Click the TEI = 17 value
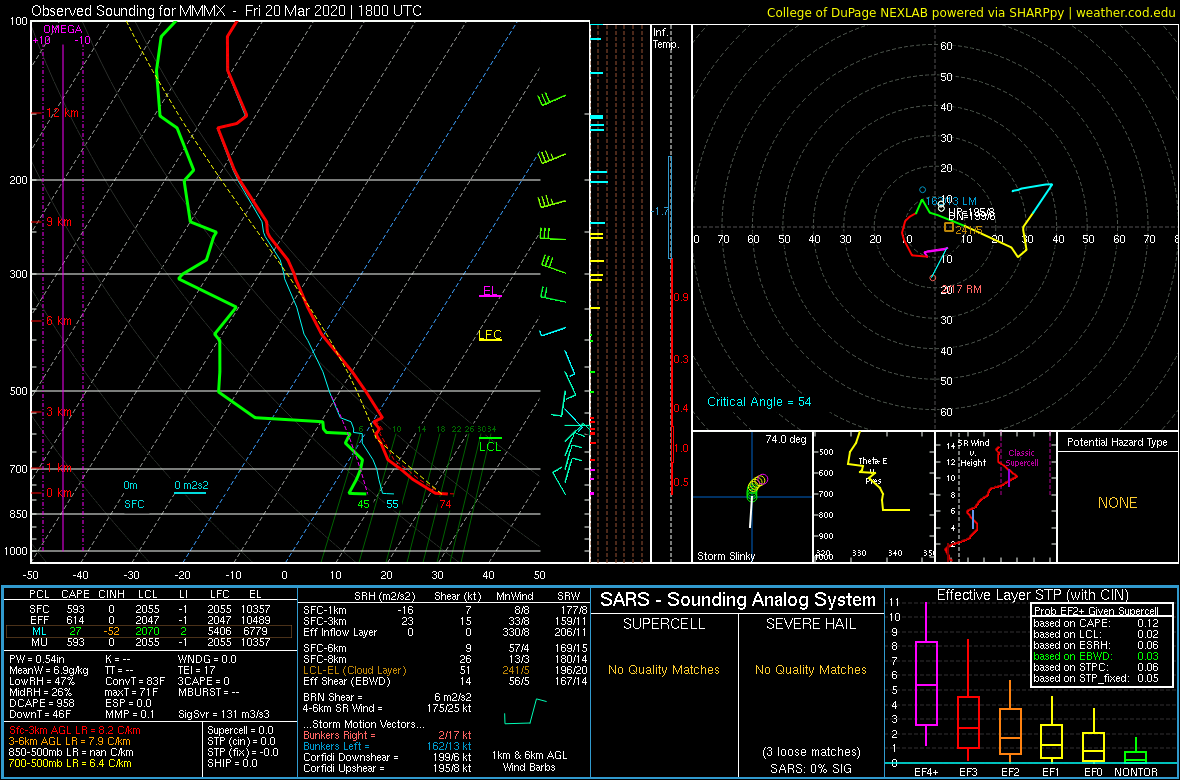The image size is (1180, 780). 198,669
